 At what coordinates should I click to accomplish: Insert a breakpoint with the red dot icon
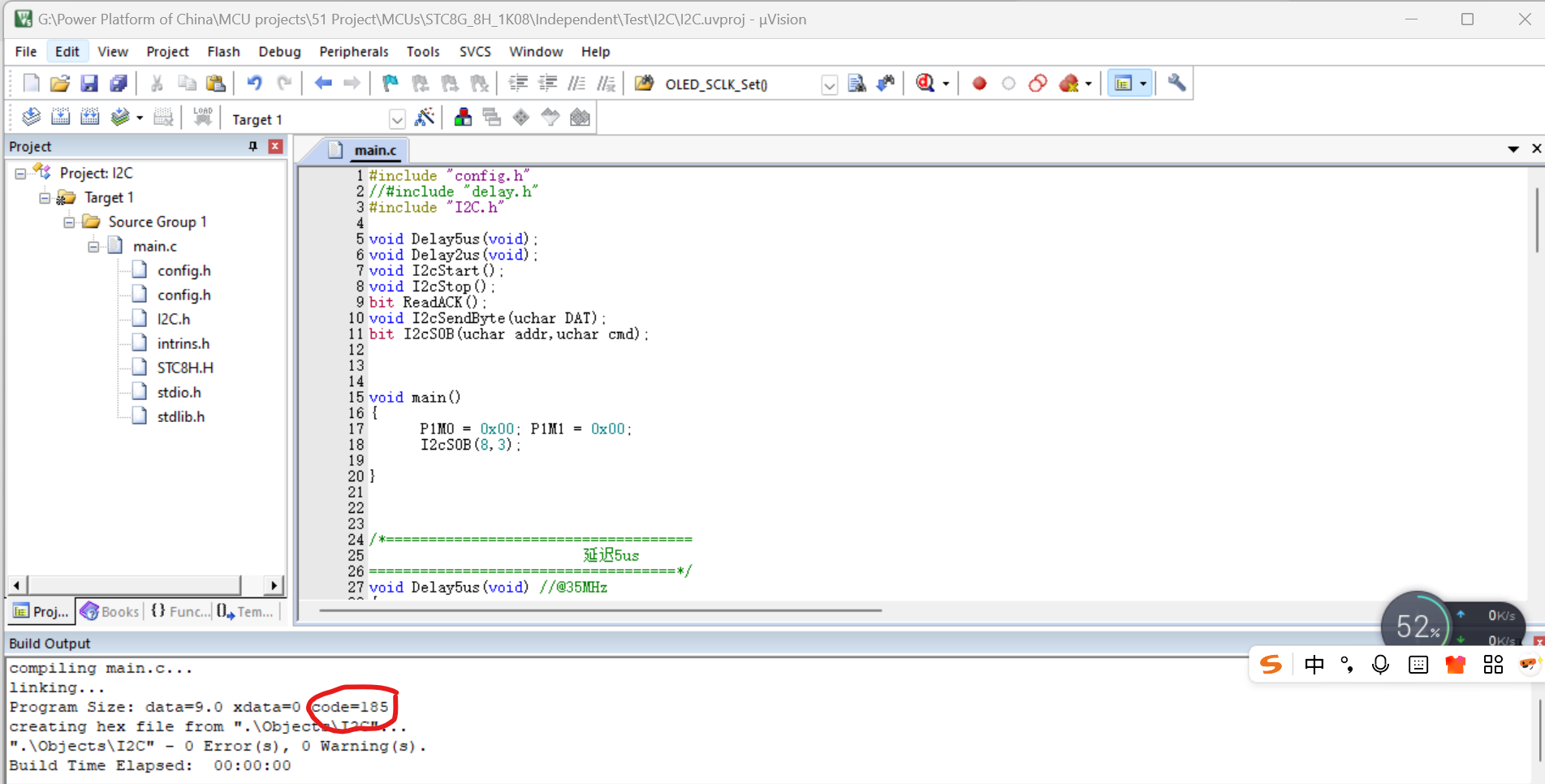[x=979, y=84]
